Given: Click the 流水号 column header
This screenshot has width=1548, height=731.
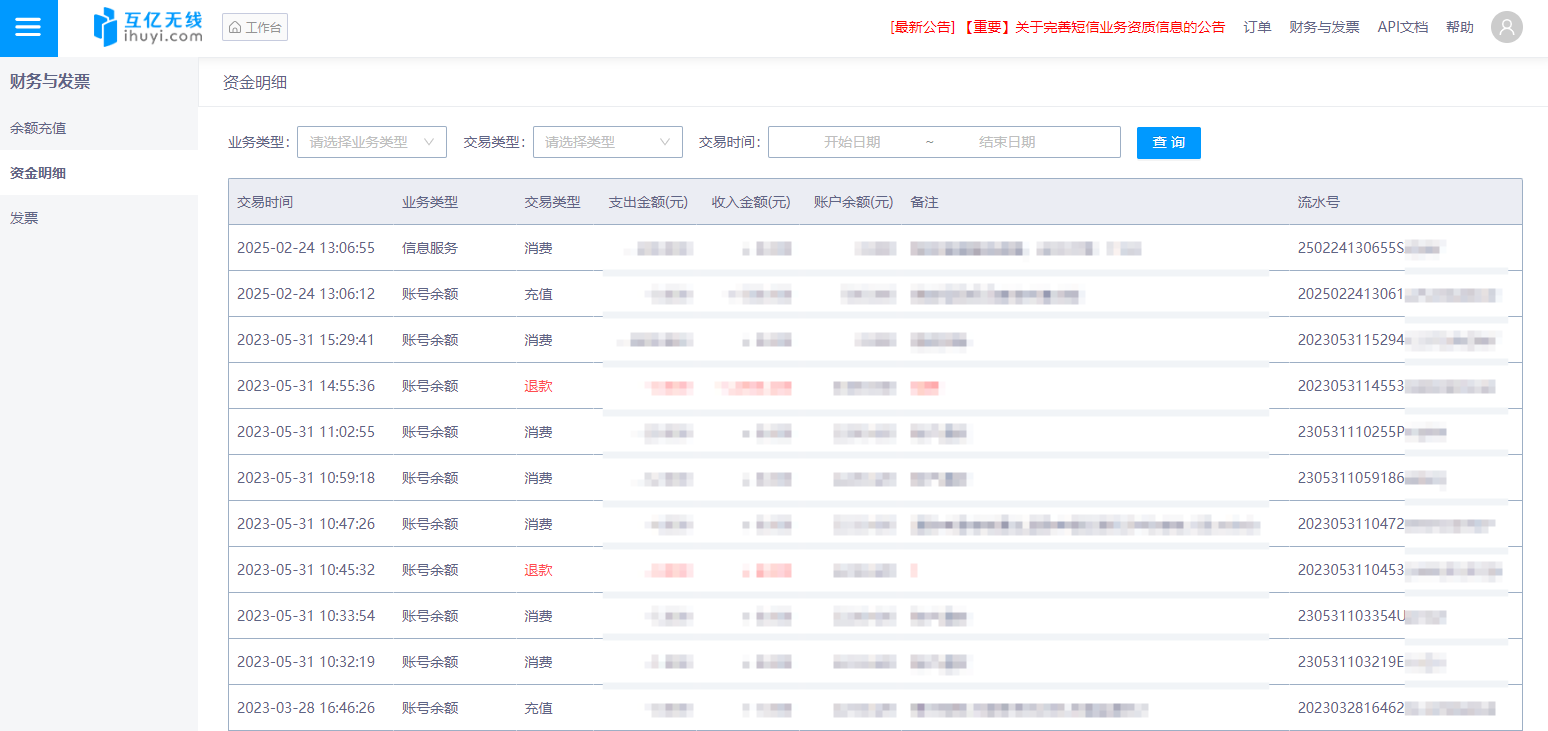Looking at the screenshot, I should (x=1318, y=202).
